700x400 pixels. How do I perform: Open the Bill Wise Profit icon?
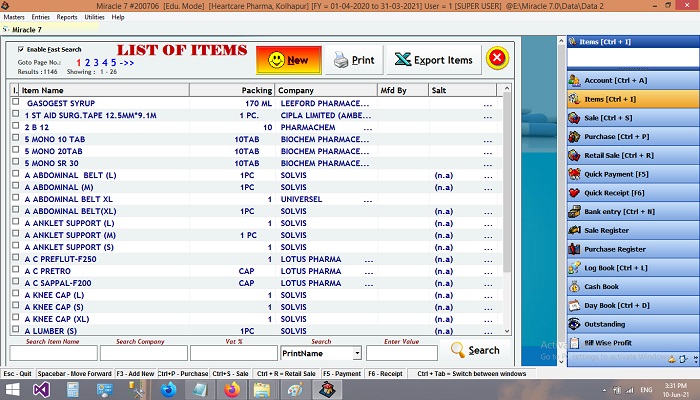(574, 343)
